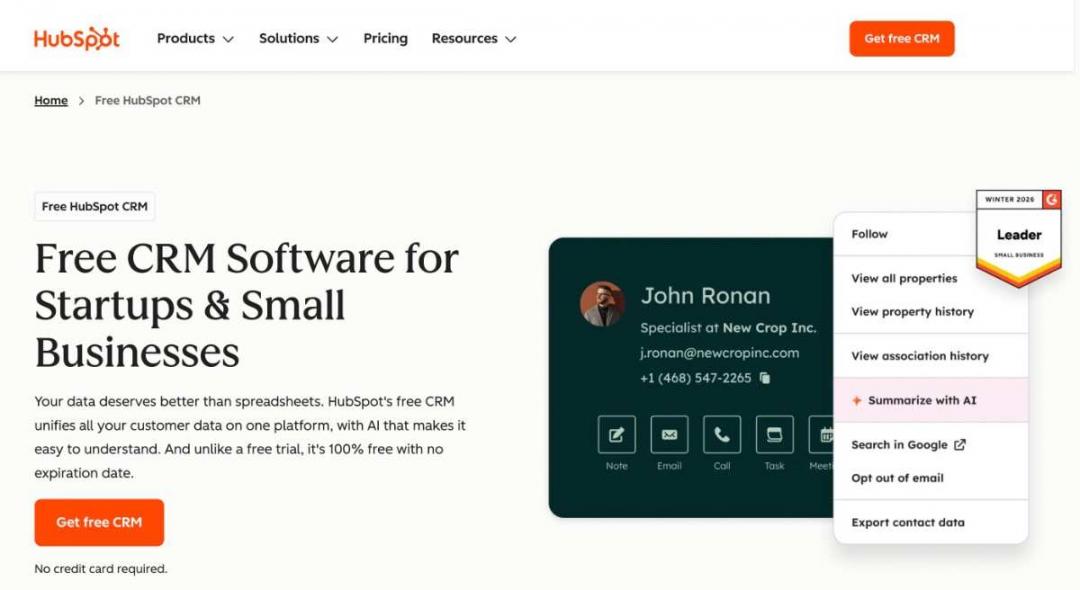Screen dimensions: 1080x590
Task: Click the Meeting calendar icon
Action: [x=821, y=434]
